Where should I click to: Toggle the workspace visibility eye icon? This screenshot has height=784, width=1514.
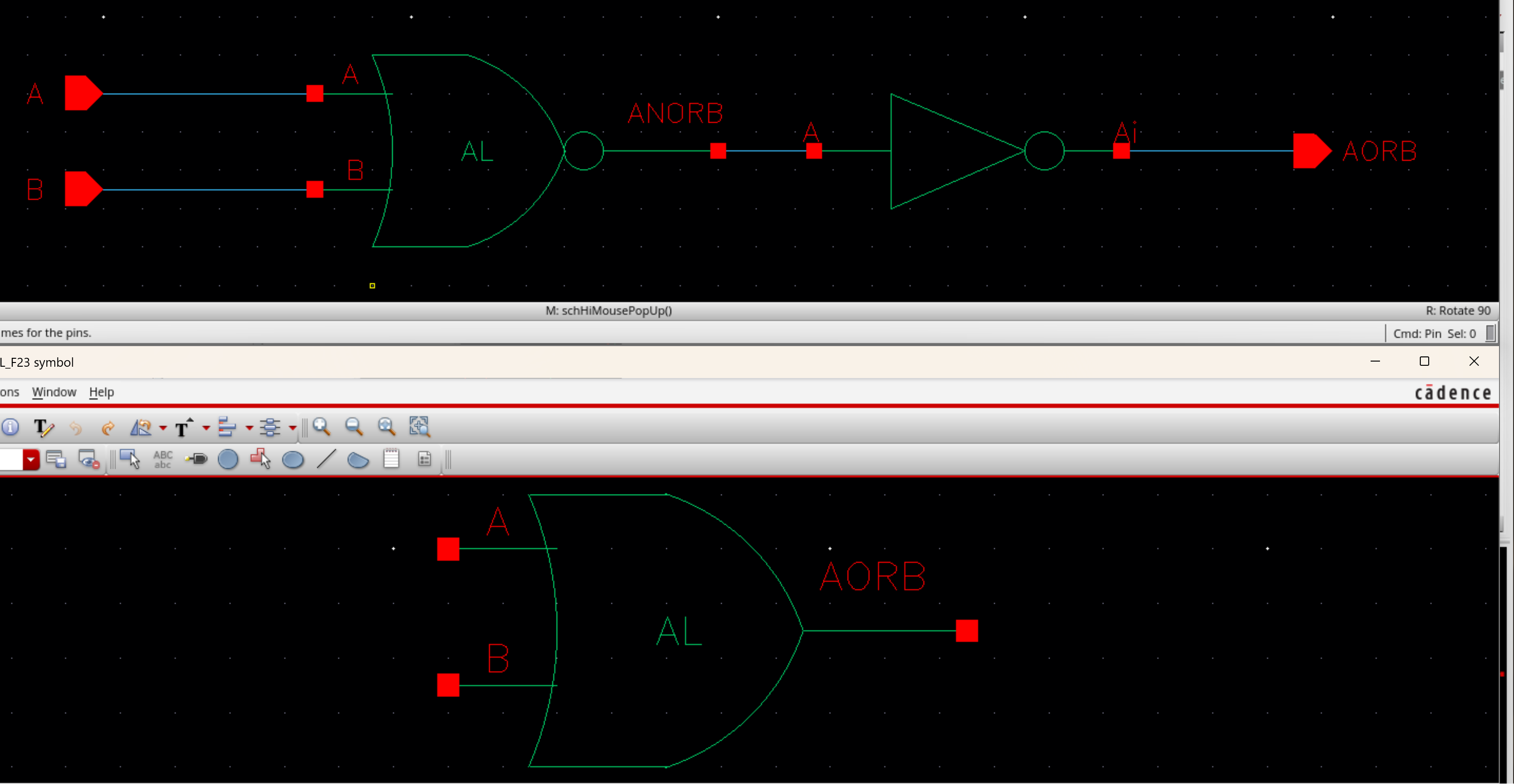(89, 459)
